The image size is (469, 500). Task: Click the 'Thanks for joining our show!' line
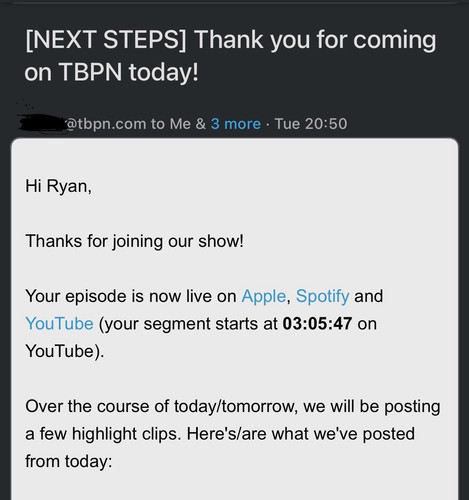[135, 241]
